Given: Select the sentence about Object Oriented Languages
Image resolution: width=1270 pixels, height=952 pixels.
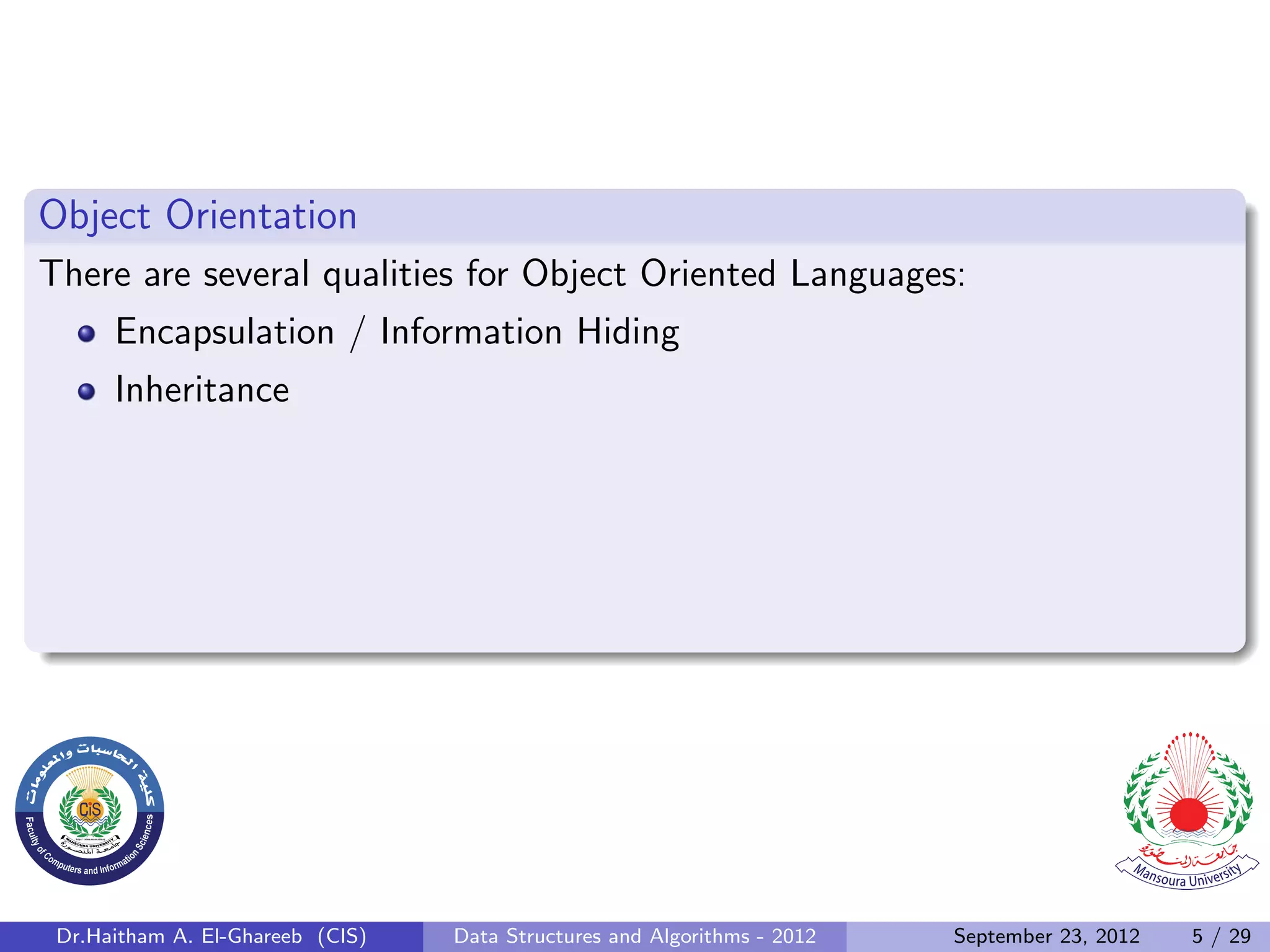Looking at the screenshot, I should coord(502,274).
